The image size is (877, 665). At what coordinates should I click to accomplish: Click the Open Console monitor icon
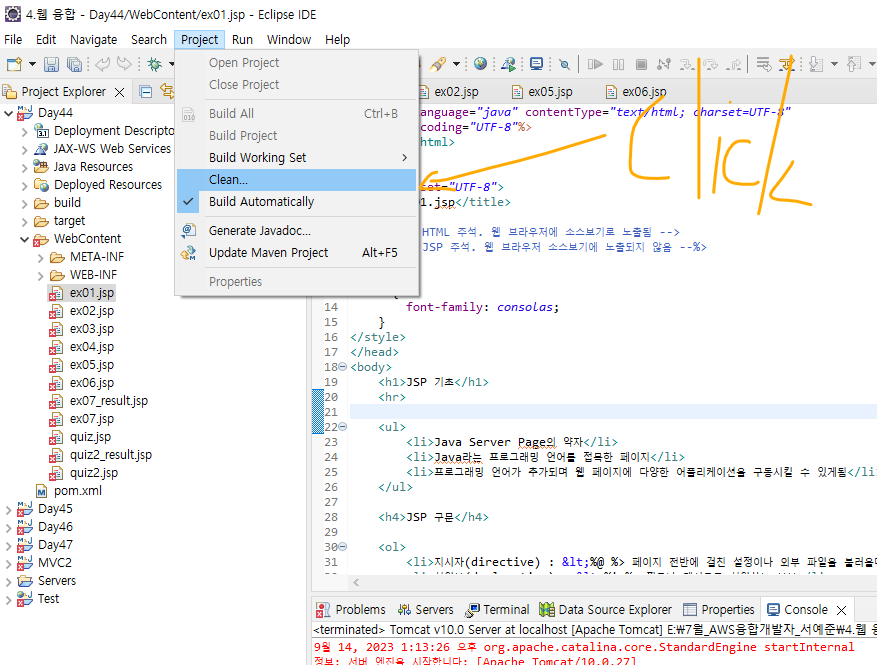click(x=536, y=64)
